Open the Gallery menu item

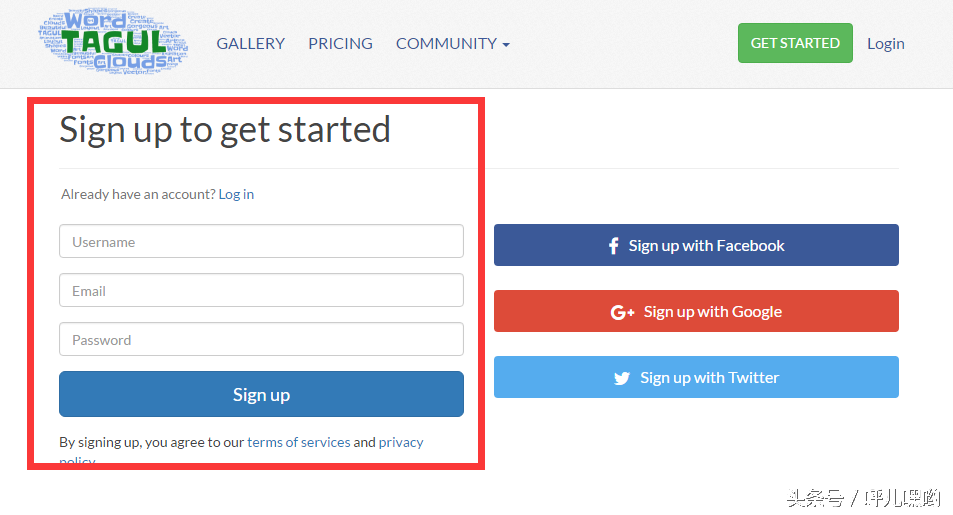tap(250, 44)
